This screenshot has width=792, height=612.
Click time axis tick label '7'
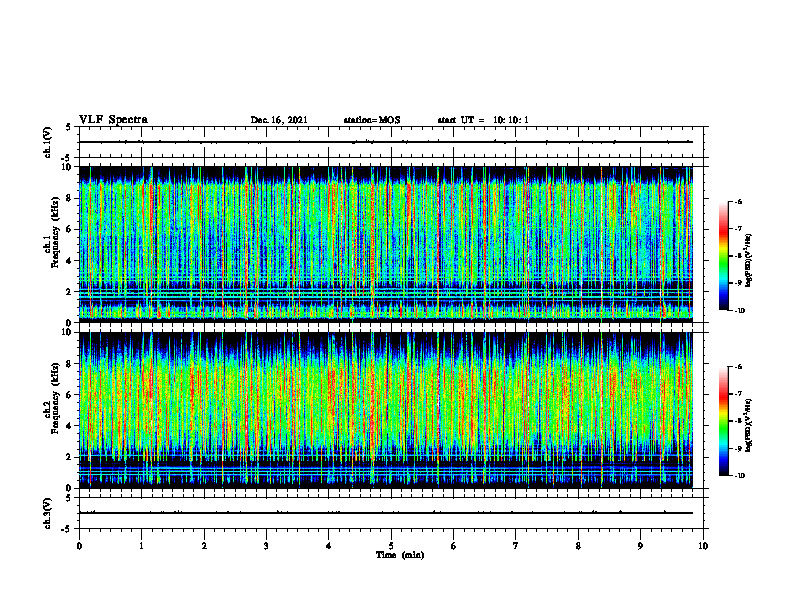coord(516,546)
